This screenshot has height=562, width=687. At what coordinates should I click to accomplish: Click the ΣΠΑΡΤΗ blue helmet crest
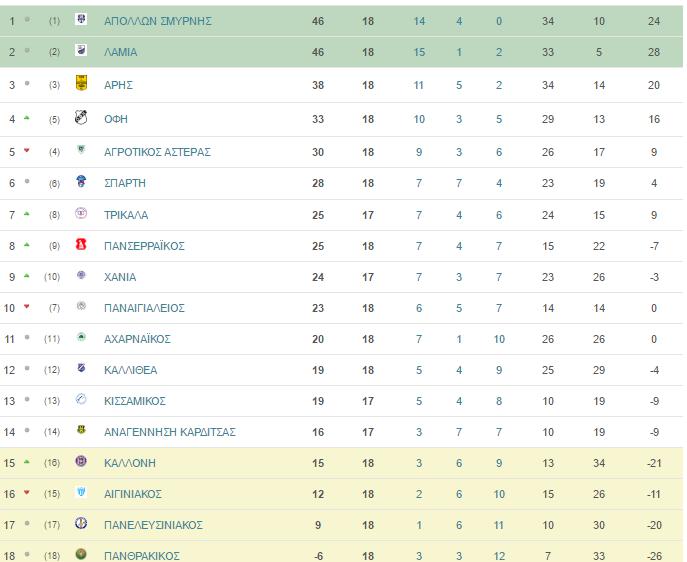(x=81, y=181)
